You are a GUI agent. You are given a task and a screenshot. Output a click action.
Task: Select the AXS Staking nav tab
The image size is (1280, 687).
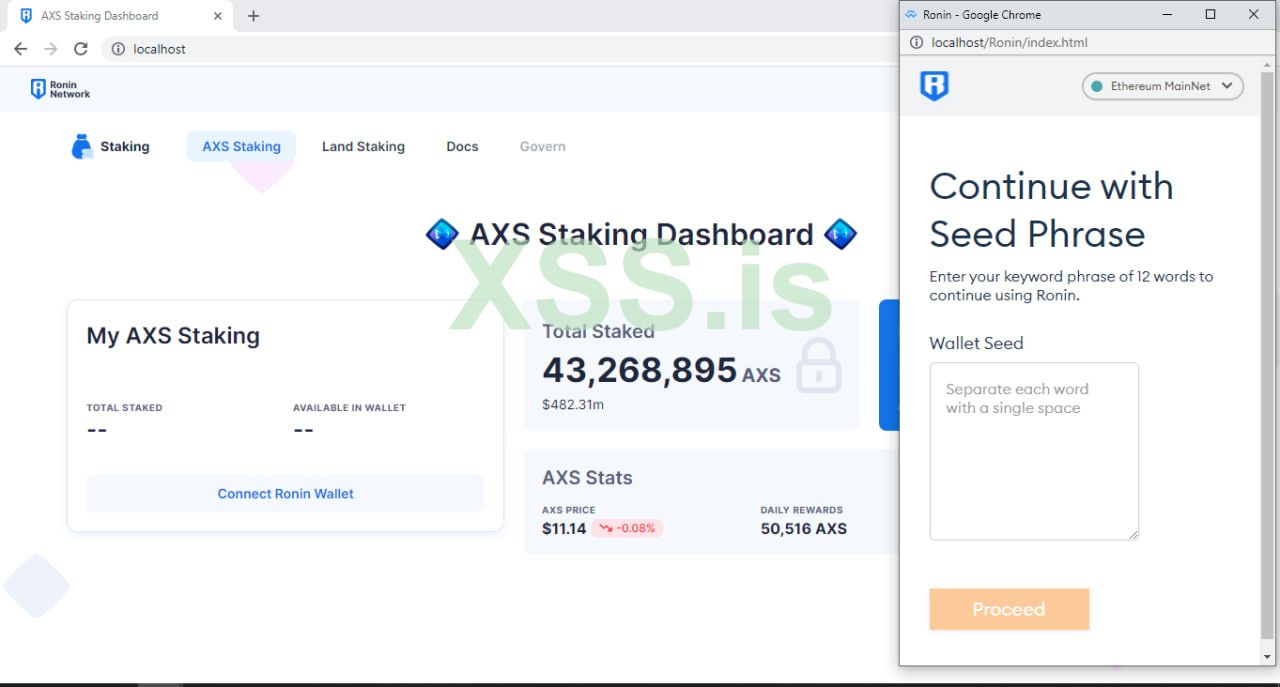tap(241, 146)
